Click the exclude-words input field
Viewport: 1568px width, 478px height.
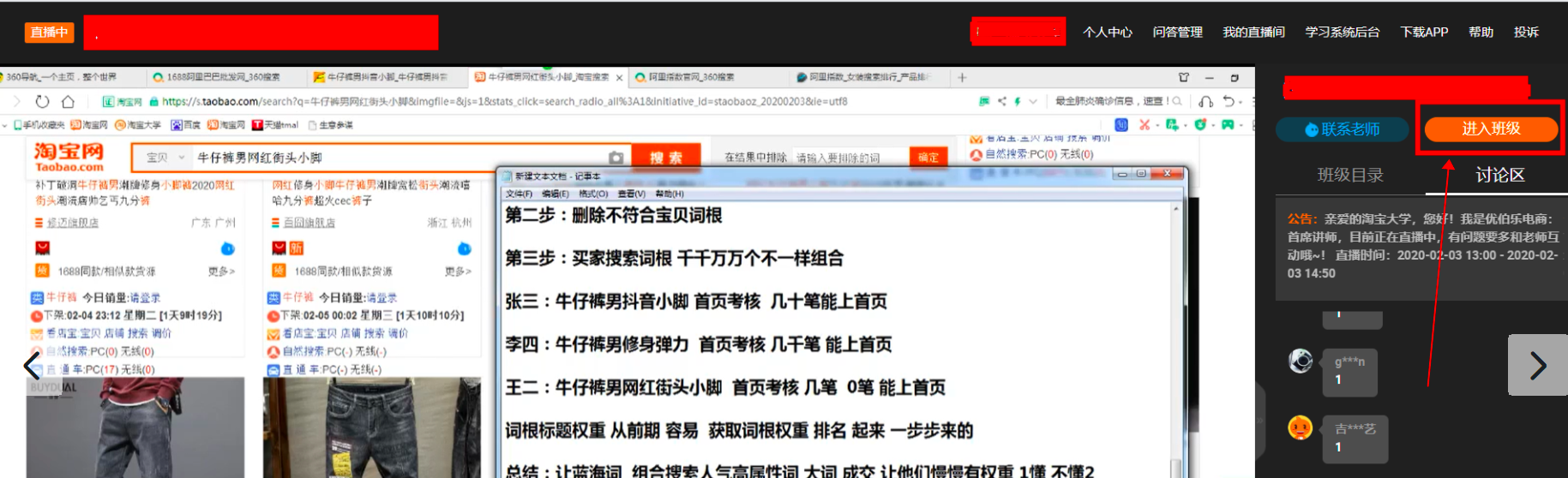point(849,158)
